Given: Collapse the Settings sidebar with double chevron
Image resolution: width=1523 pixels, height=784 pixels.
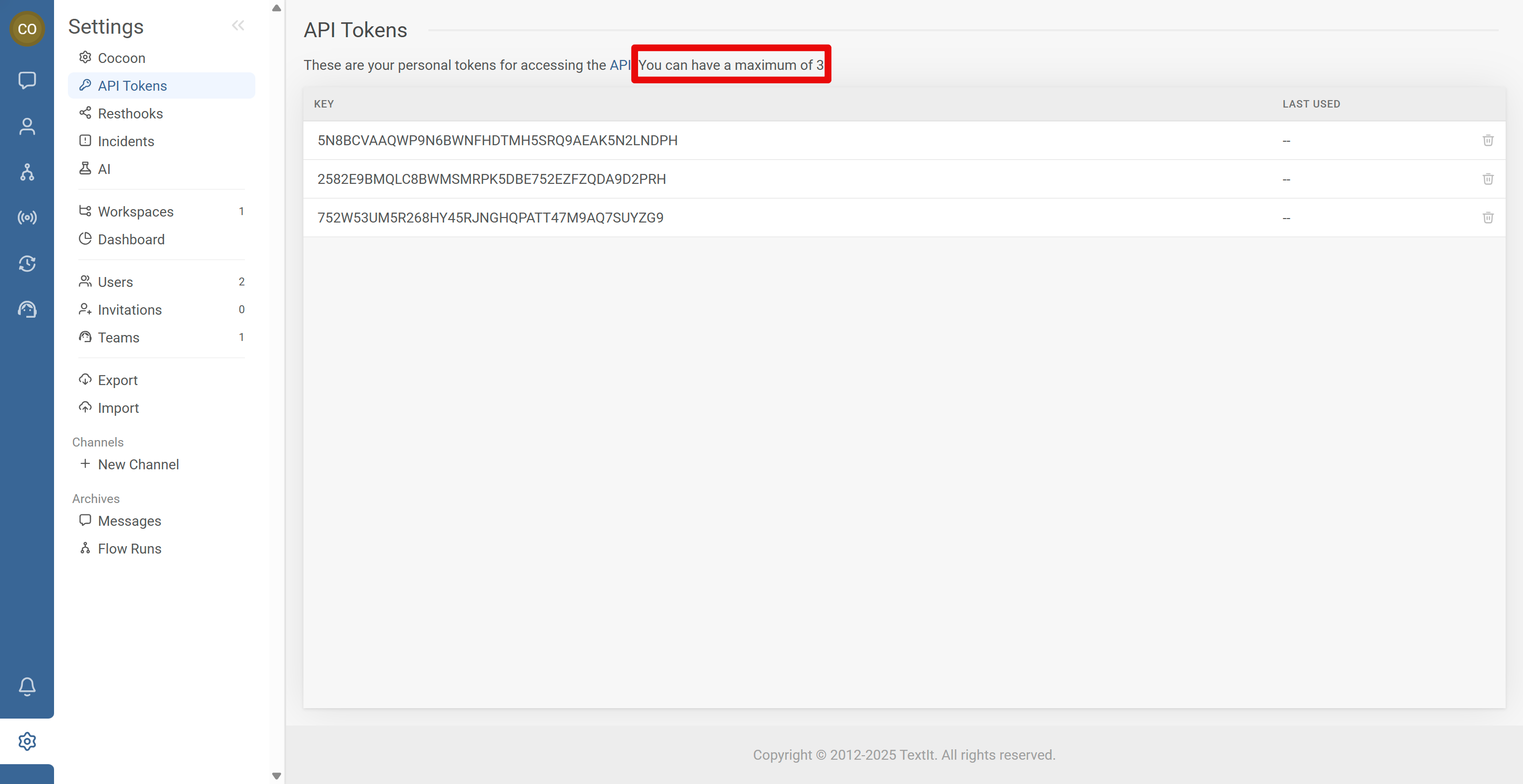Looking at the screenshot, I should click(237, 25).
